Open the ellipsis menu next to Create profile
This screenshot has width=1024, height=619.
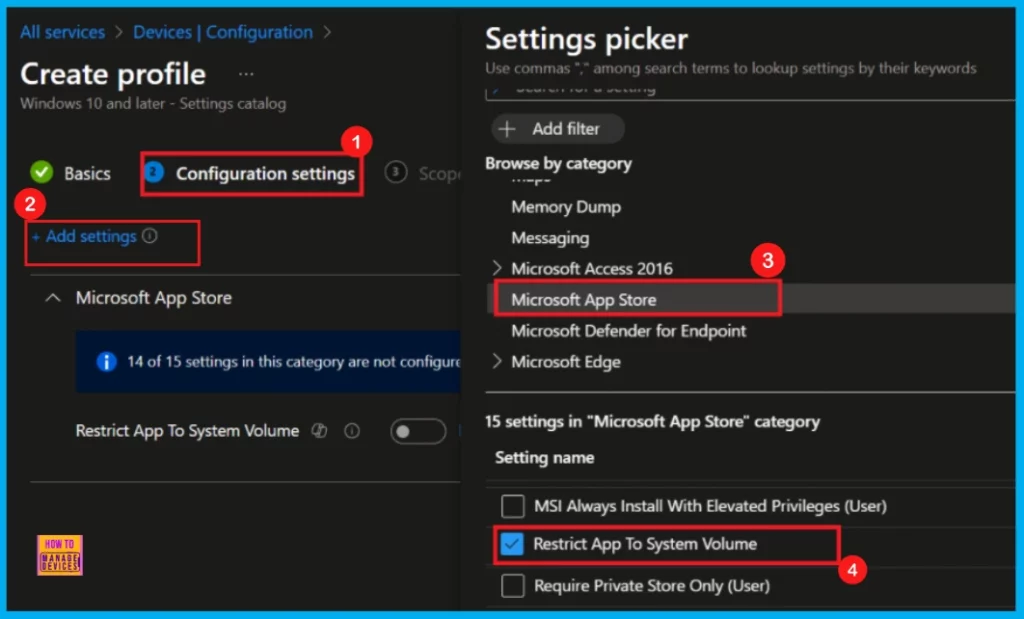246,74
